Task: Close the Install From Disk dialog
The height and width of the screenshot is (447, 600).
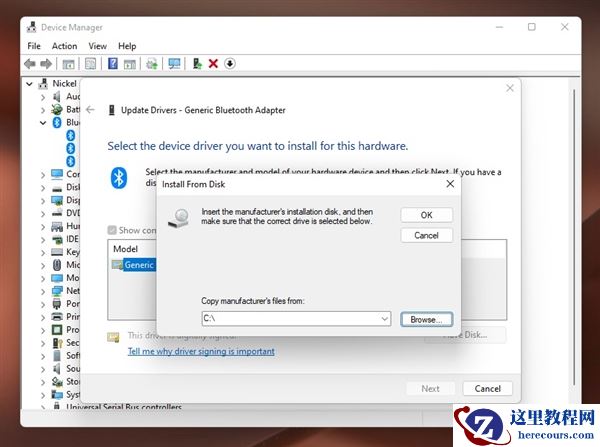Action: coord(450,184)
